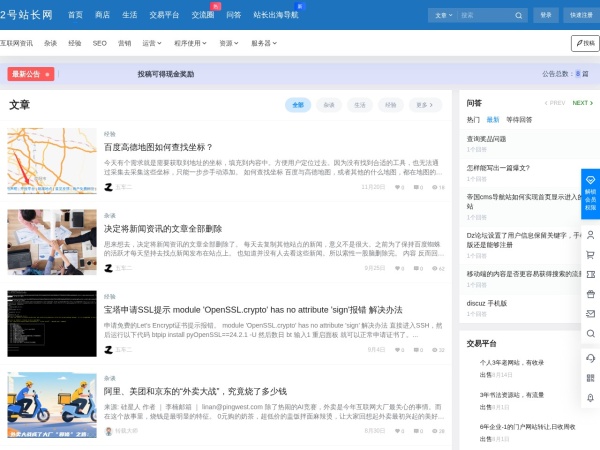Switch Q&A panel to 热门 tab
The width and height of the screenshot is (600, 450).
tap(473, 120)
